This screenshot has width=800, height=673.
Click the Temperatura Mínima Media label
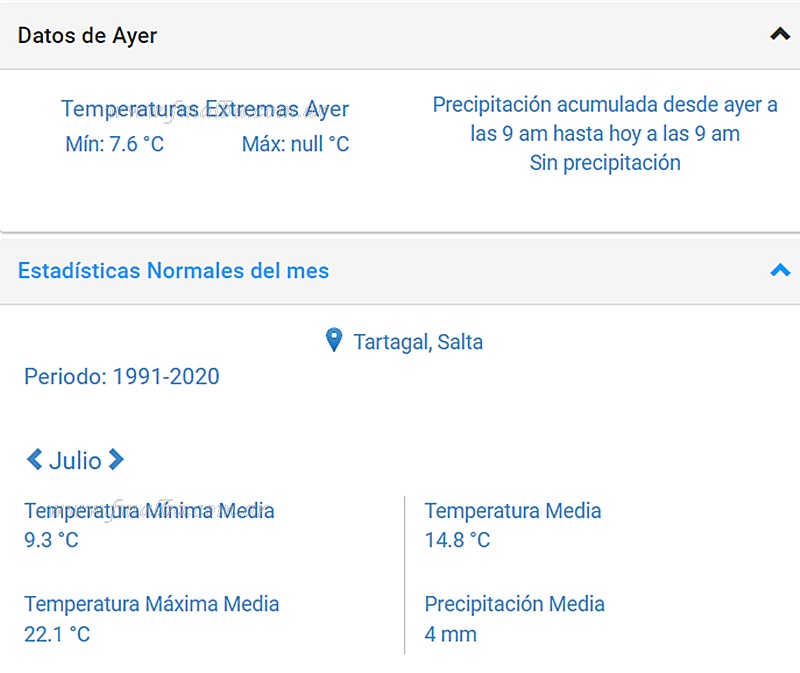tap(149, 511)
